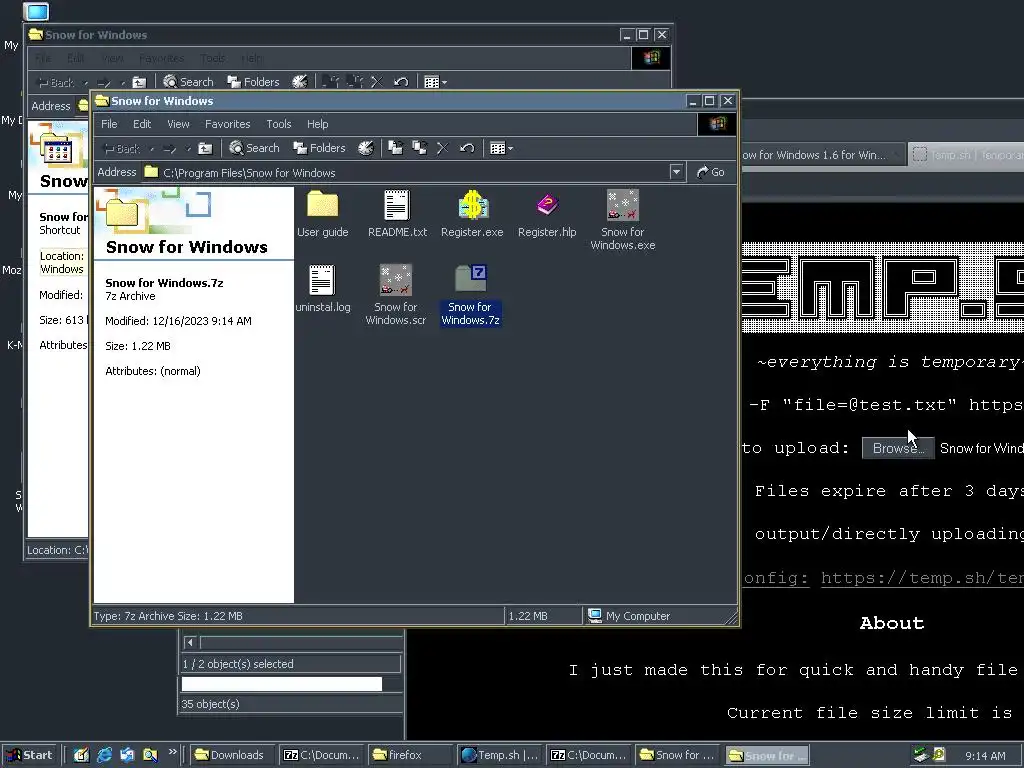Click Search in background Explorer window toolbar
This screenshot has width=1024, height=768.
(x=188, y=82)
